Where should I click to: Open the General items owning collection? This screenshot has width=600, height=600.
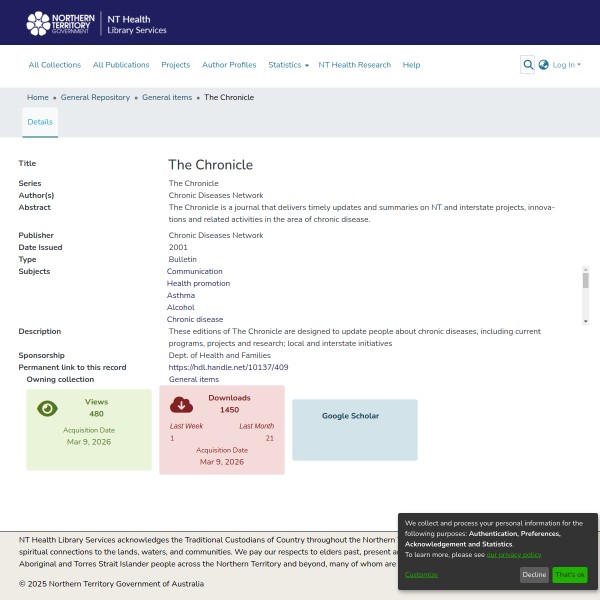(x=193, y=379)
